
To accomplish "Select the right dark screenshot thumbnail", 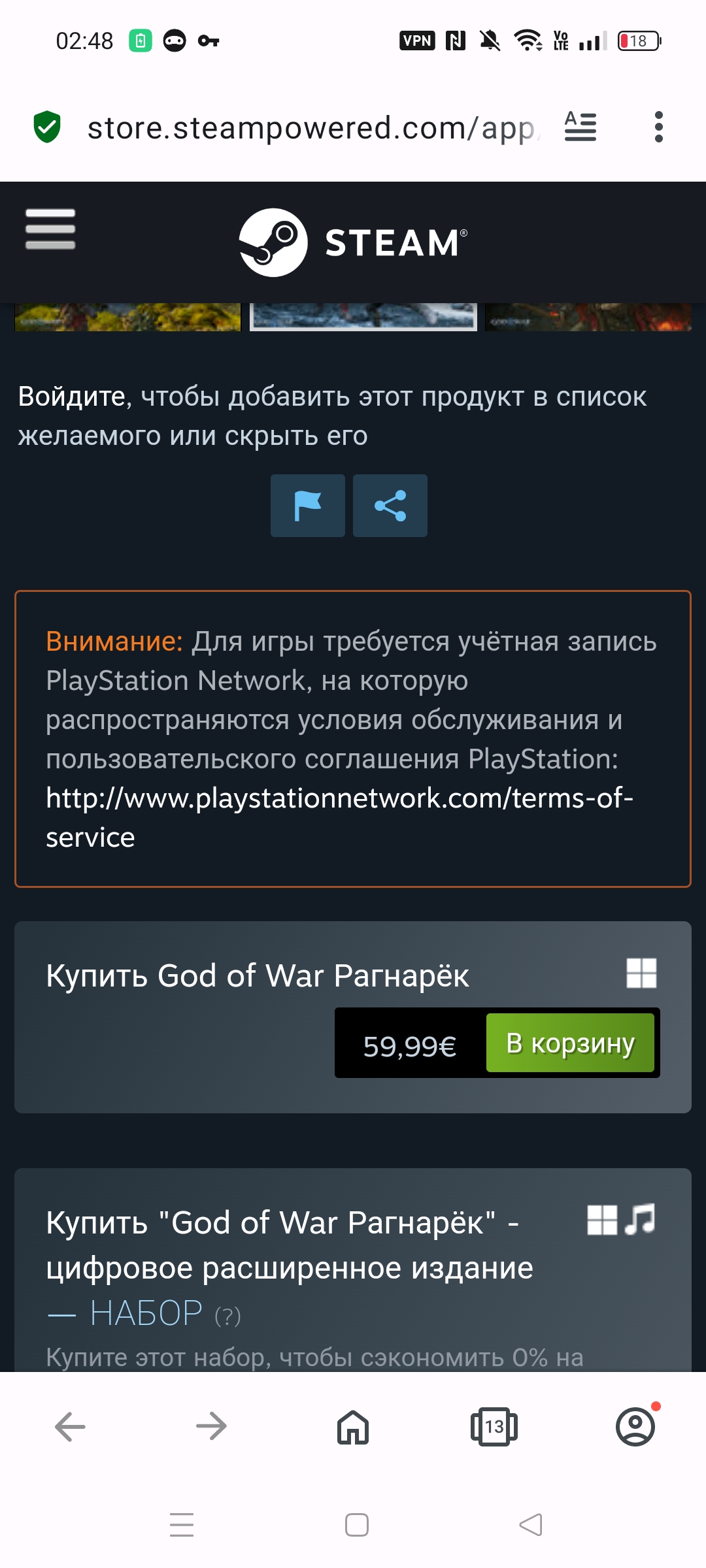I will pos(588,317).
